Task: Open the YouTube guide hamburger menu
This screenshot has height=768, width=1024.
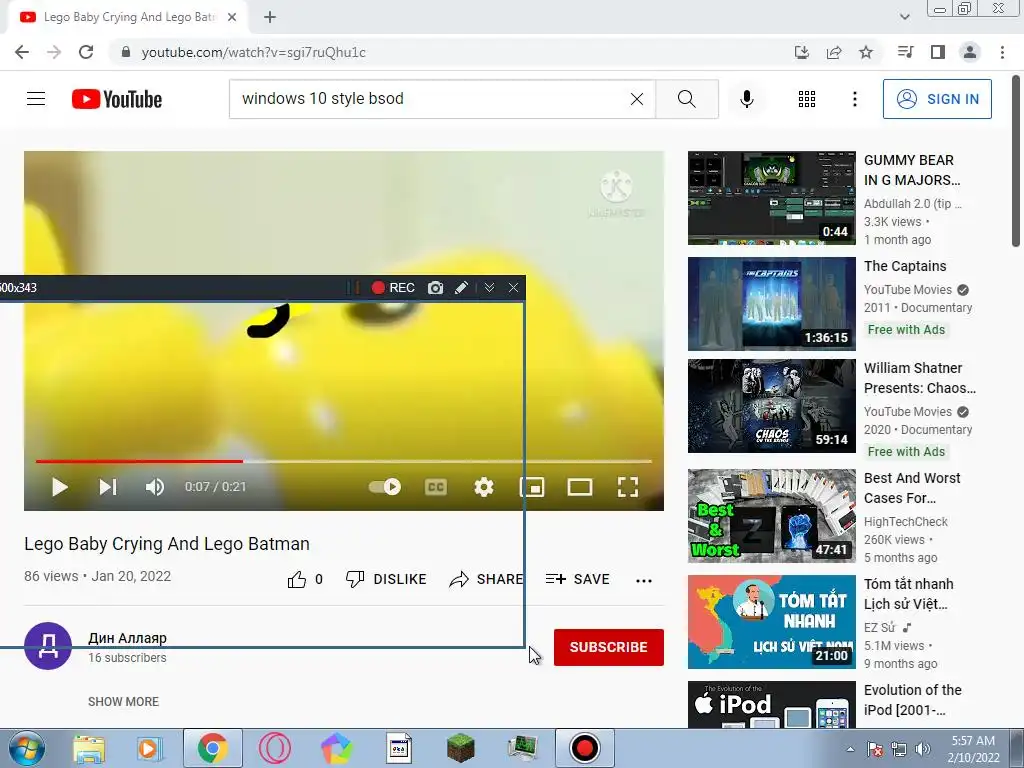Action: (x=36, y=99)
